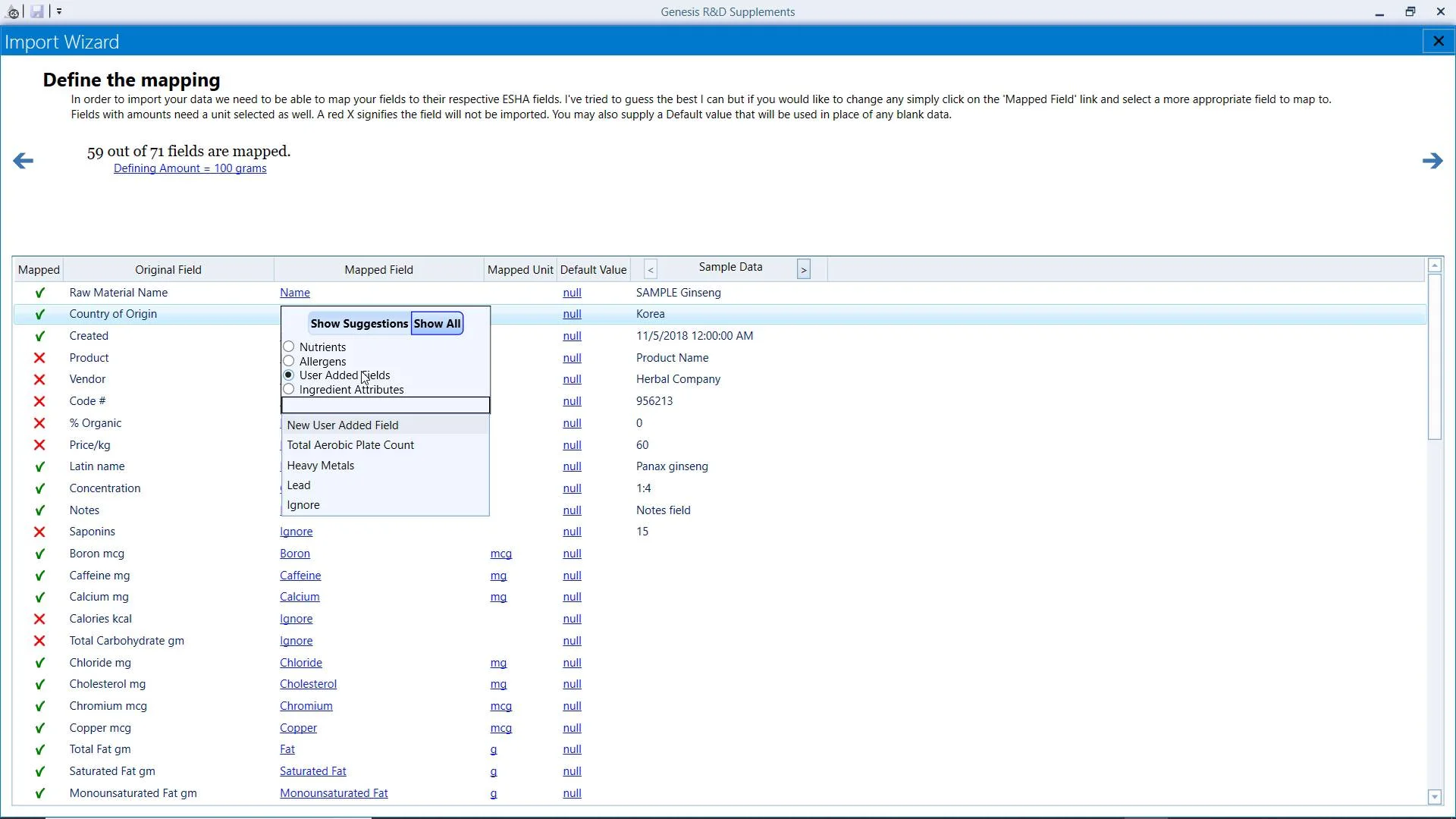1456x819 pixels.
Task: Click the scrollbar down arrow
Action: coord(1434,797)
